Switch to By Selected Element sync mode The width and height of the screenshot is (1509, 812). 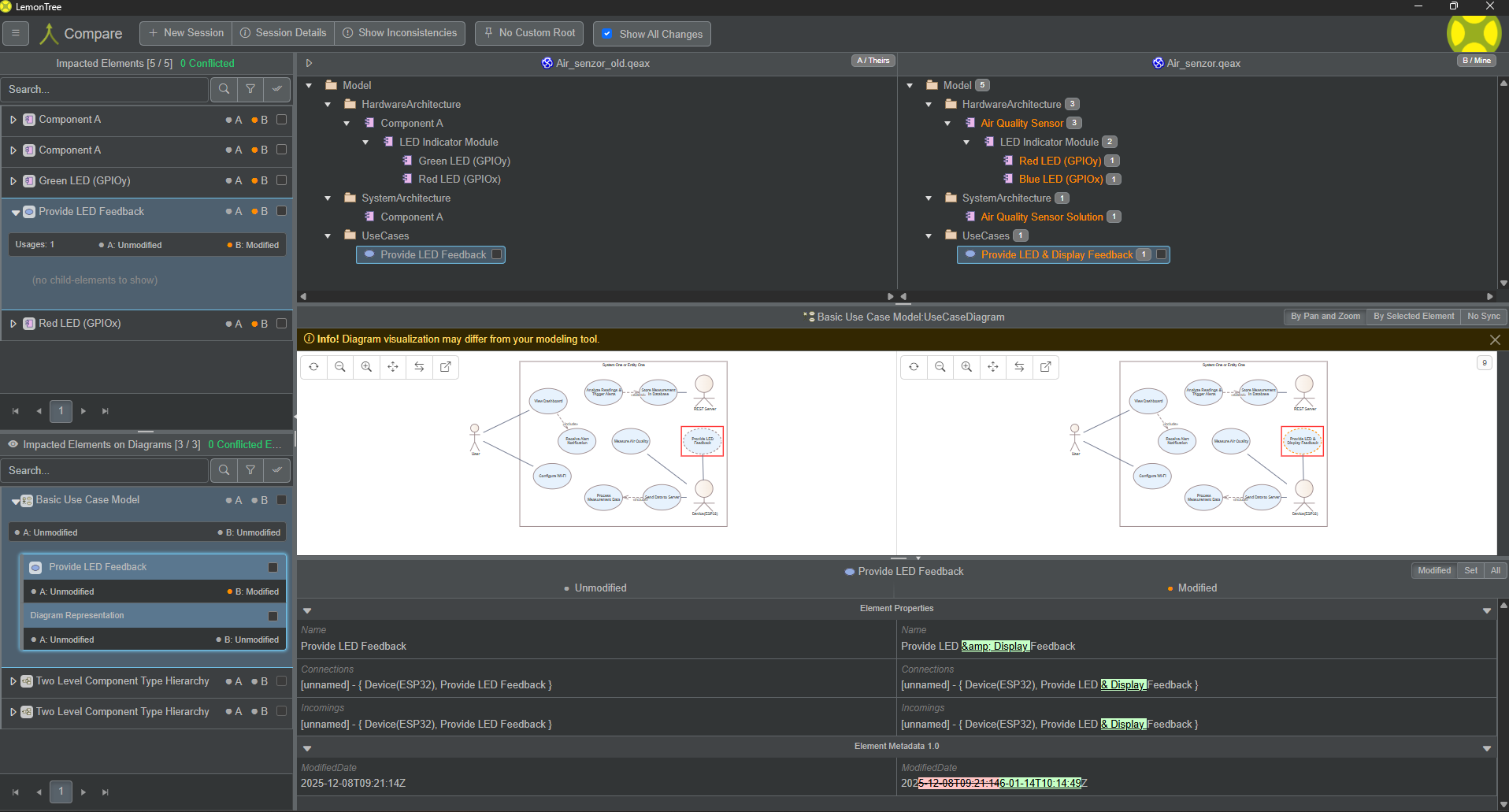pyautogui.click(x=1413, y=317)
